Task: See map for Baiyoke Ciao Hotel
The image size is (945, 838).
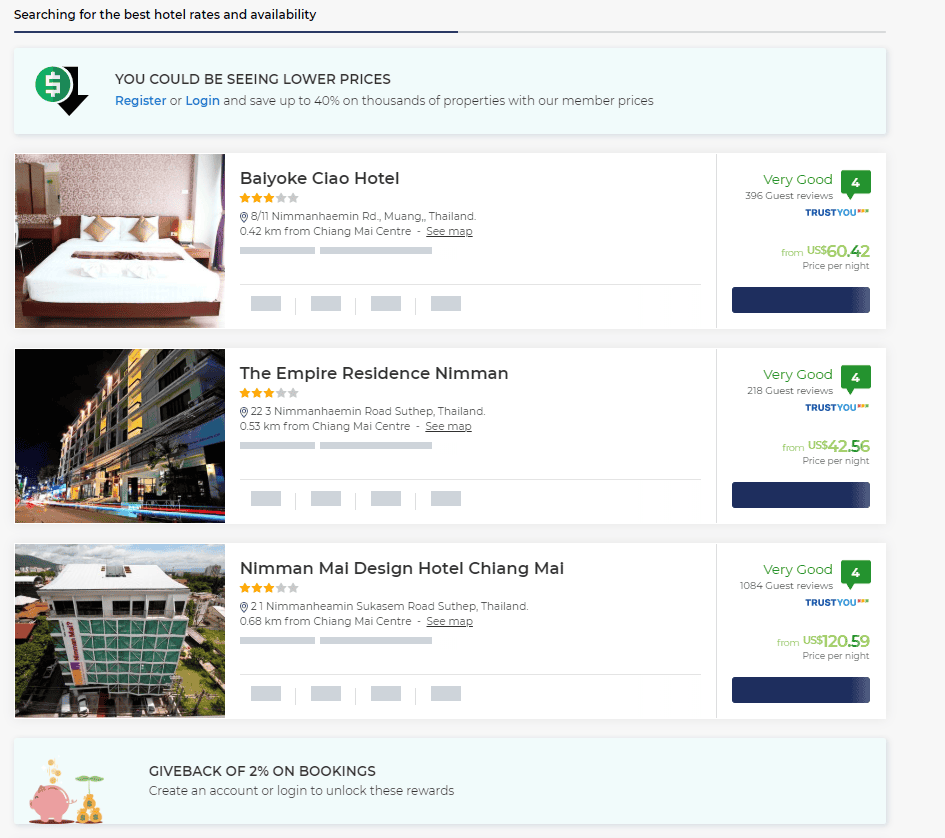Action: point(449,232)
